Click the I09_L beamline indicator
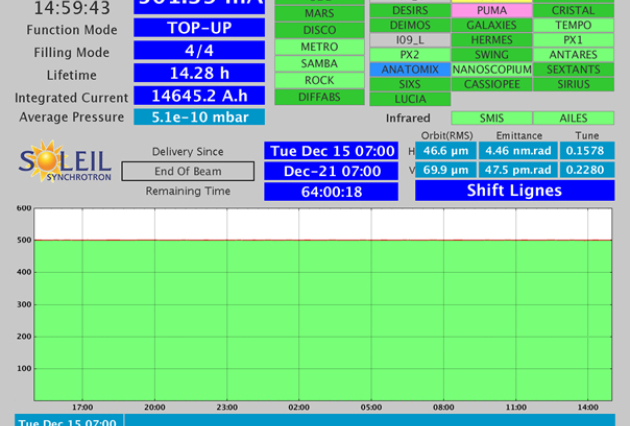Screen dimensions: 630x426 coord(410,40)
